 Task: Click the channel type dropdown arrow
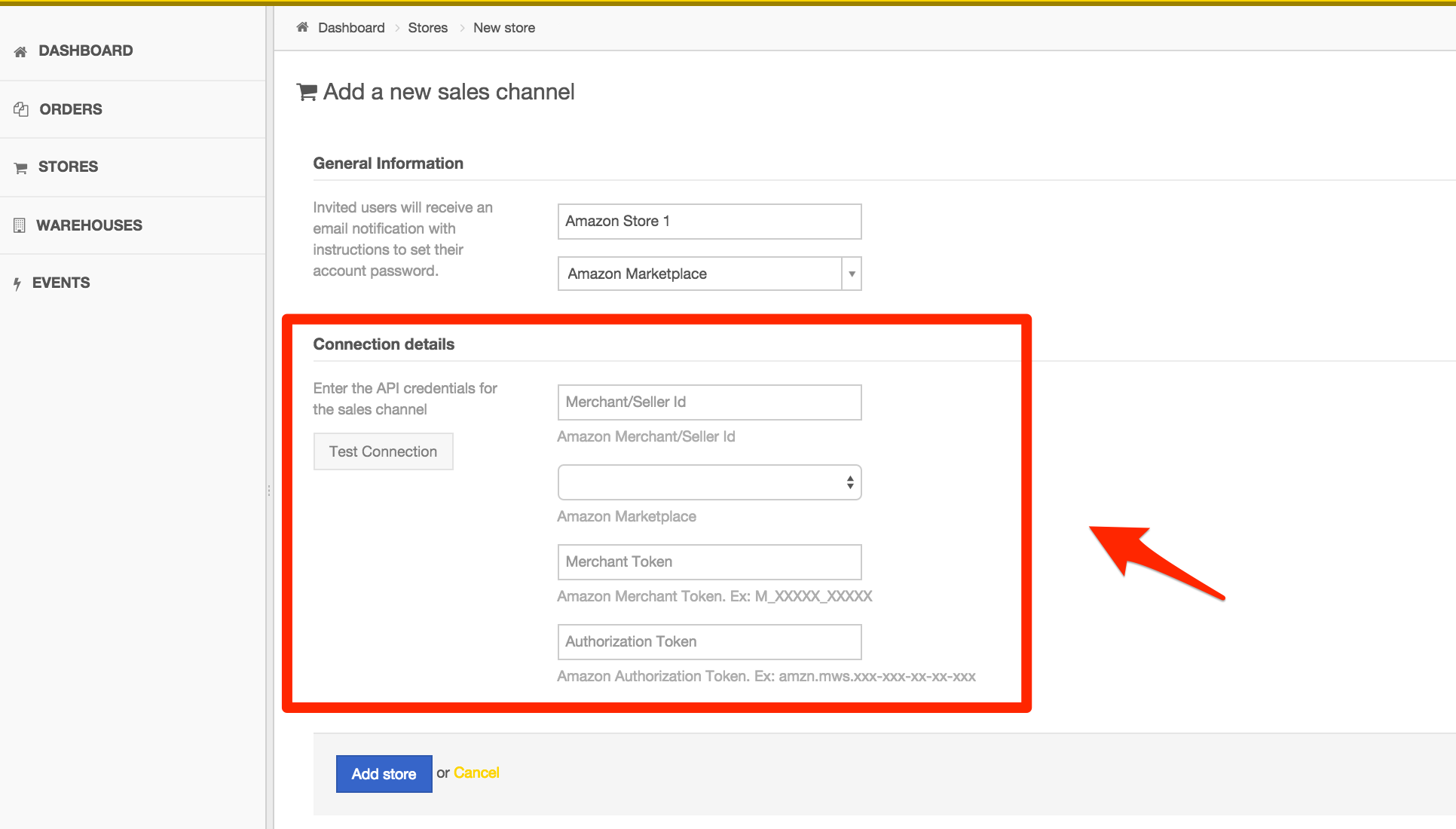[x=852, y=274]
